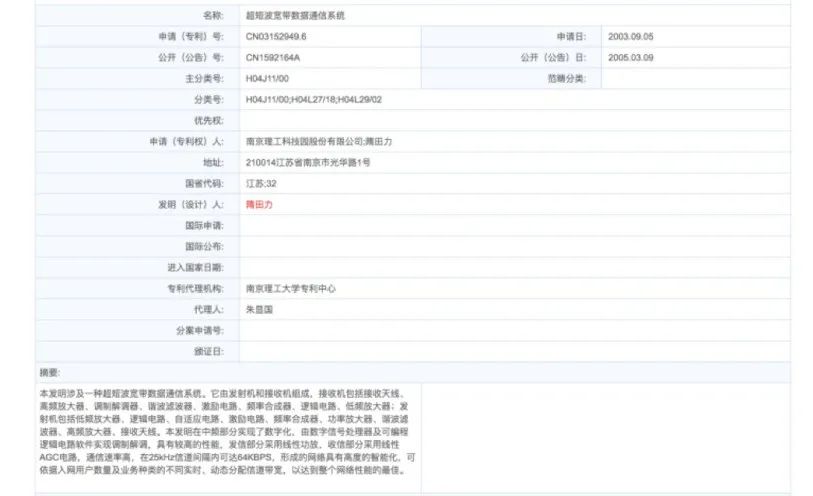Screen dimensions: 813x496
Task: Select the publication date 2005.03.09
Action: click(x=630, y=58)
